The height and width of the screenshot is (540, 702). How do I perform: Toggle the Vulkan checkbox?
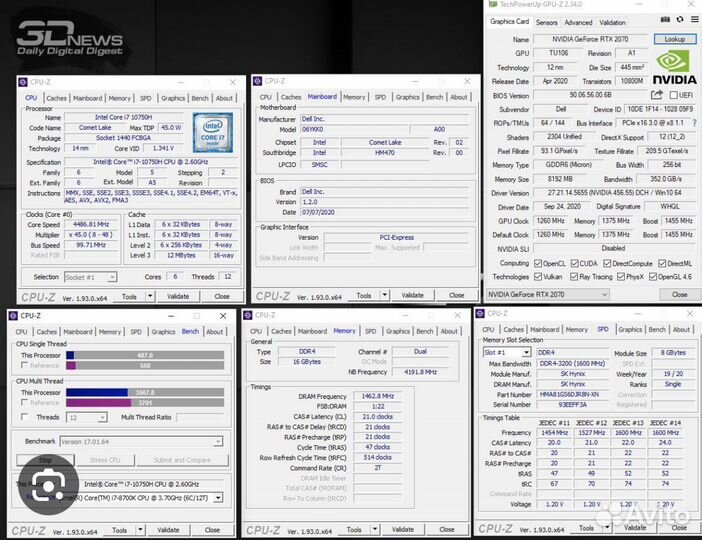click(x=538, y=277)
